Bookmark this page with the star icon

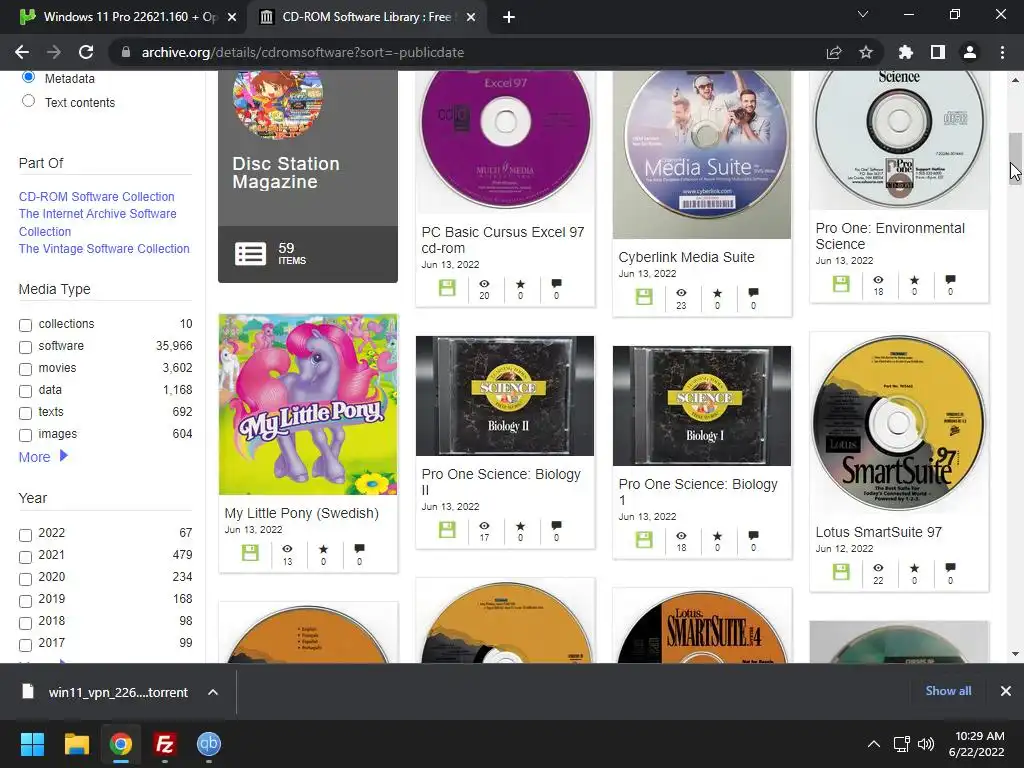click(866, 52)
